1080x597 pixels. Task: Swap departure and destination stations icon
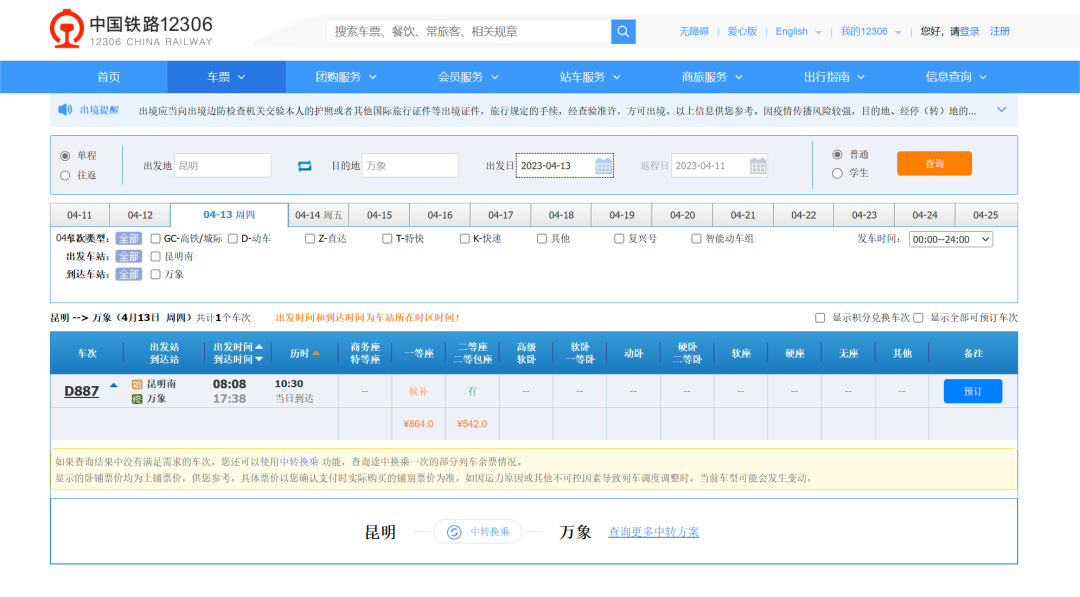pos(304,166)
